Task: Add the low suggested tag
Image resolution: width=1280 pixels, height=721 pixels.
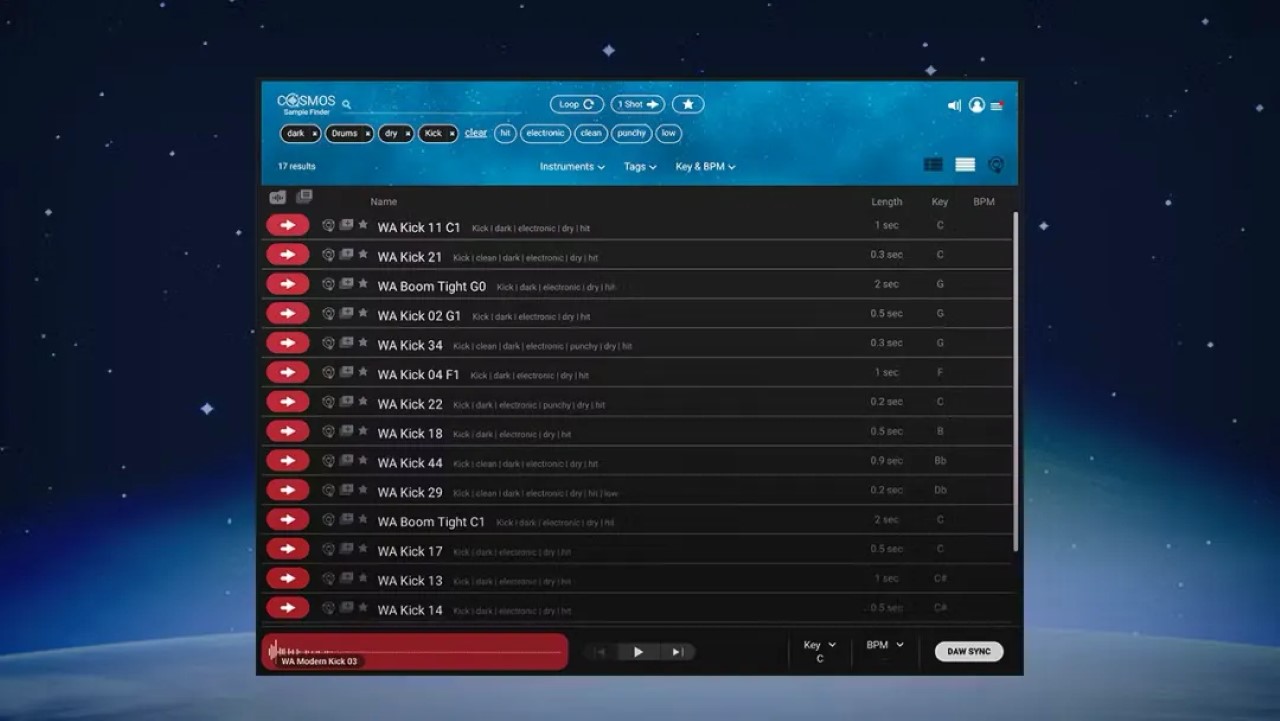Action: 668,133
